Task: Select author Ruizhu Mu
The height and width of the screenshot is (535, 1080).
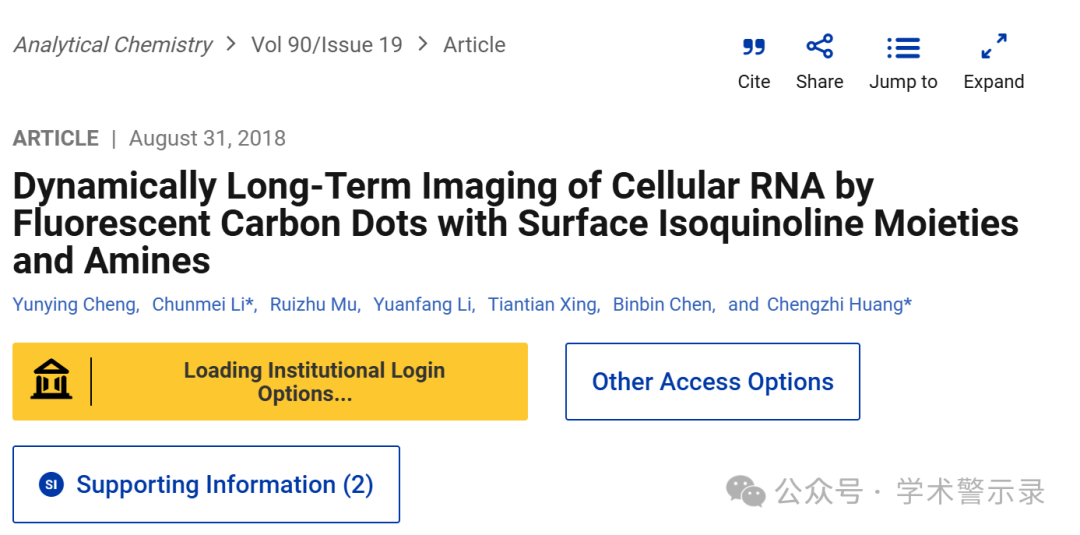Action: 313,304
